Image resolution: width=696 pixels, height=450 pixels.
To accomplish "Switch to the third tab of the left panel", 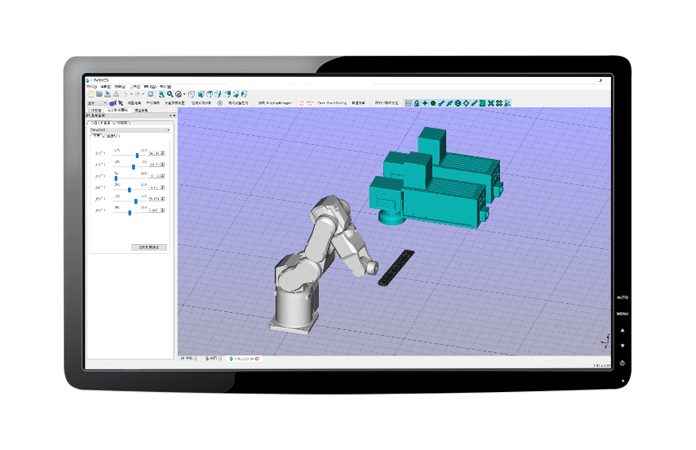I will tap(141, 110).
